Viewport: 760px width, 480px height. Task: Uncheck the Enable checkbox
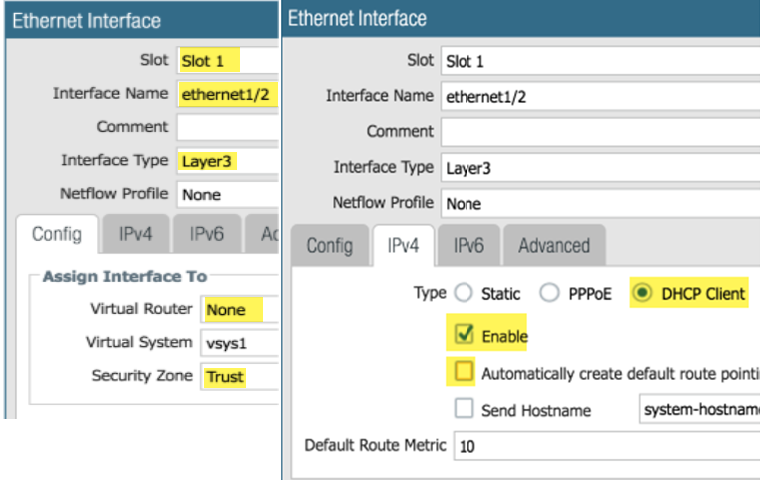pos(464,336)
